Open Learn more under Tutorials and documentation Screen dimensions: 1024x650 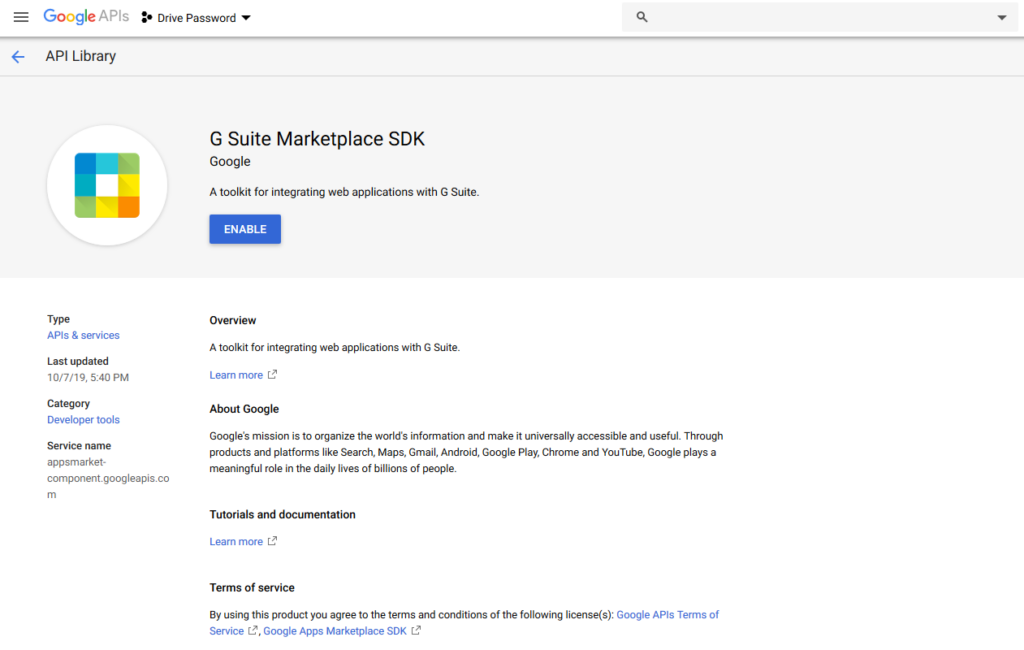(x=236, y=542)
